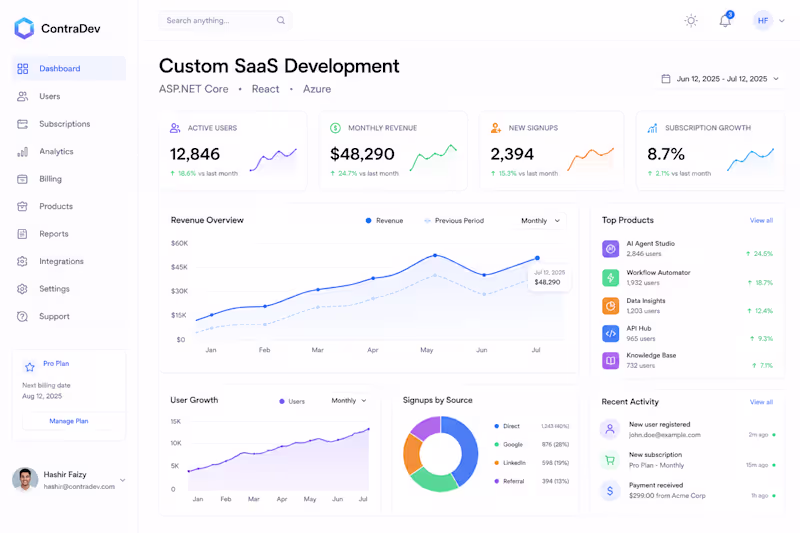Click React tech tag link
The height and width of the screenshot is (533, 800).
click(265, 89)
